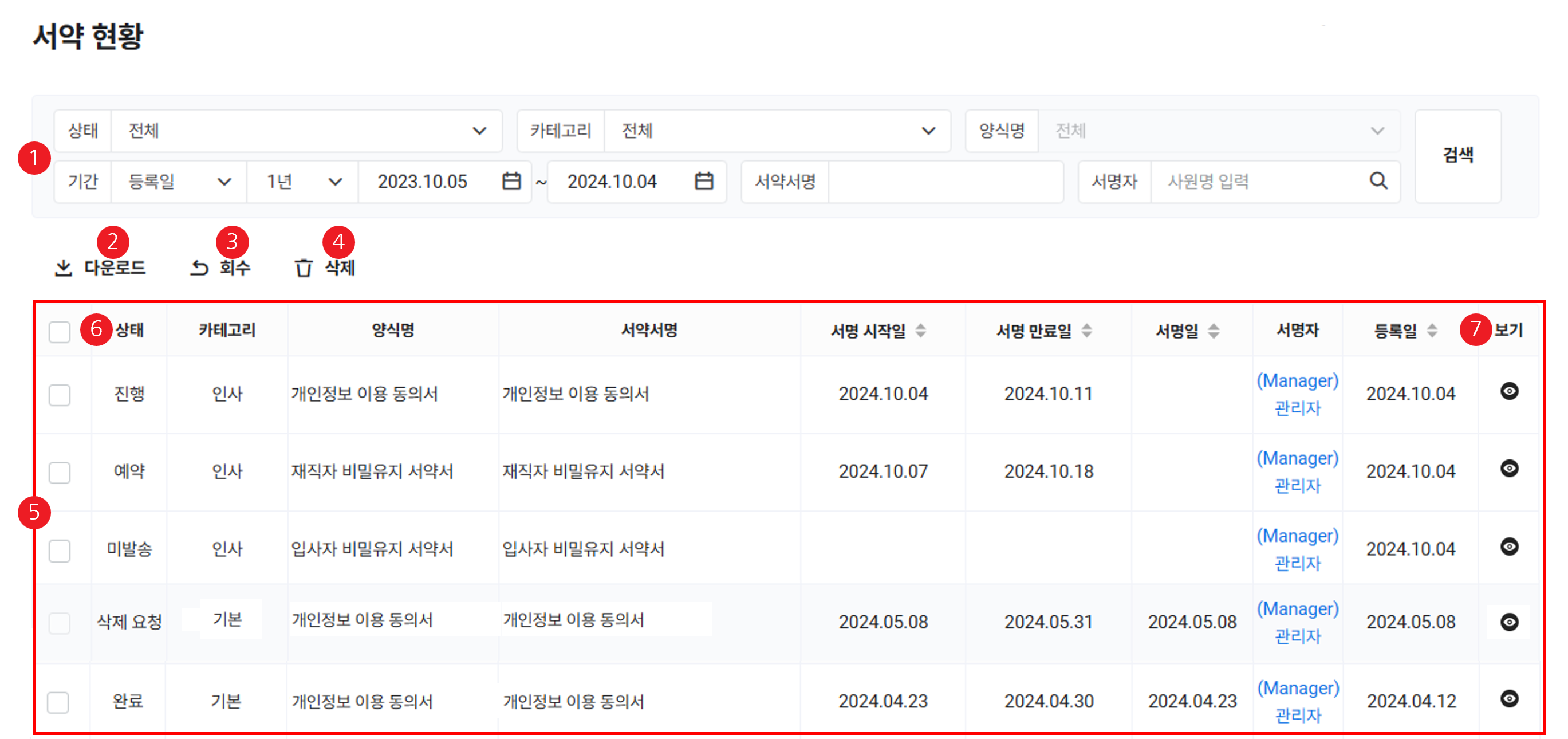Viewport: 1568px width, 739px height.
Task: Click the 회수 recall arrow icon
Action: coord(199,268)
